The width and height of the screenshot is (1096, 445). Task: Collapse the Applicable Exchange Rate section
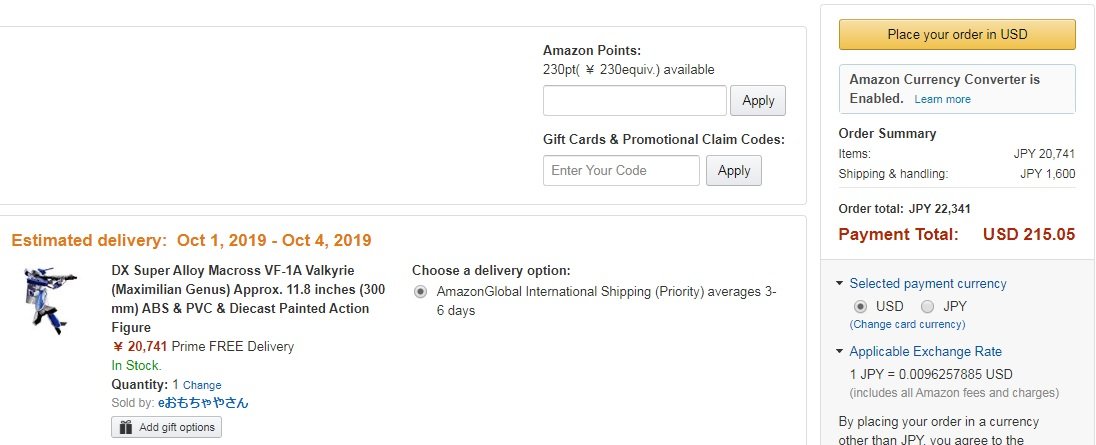[839, 351]
